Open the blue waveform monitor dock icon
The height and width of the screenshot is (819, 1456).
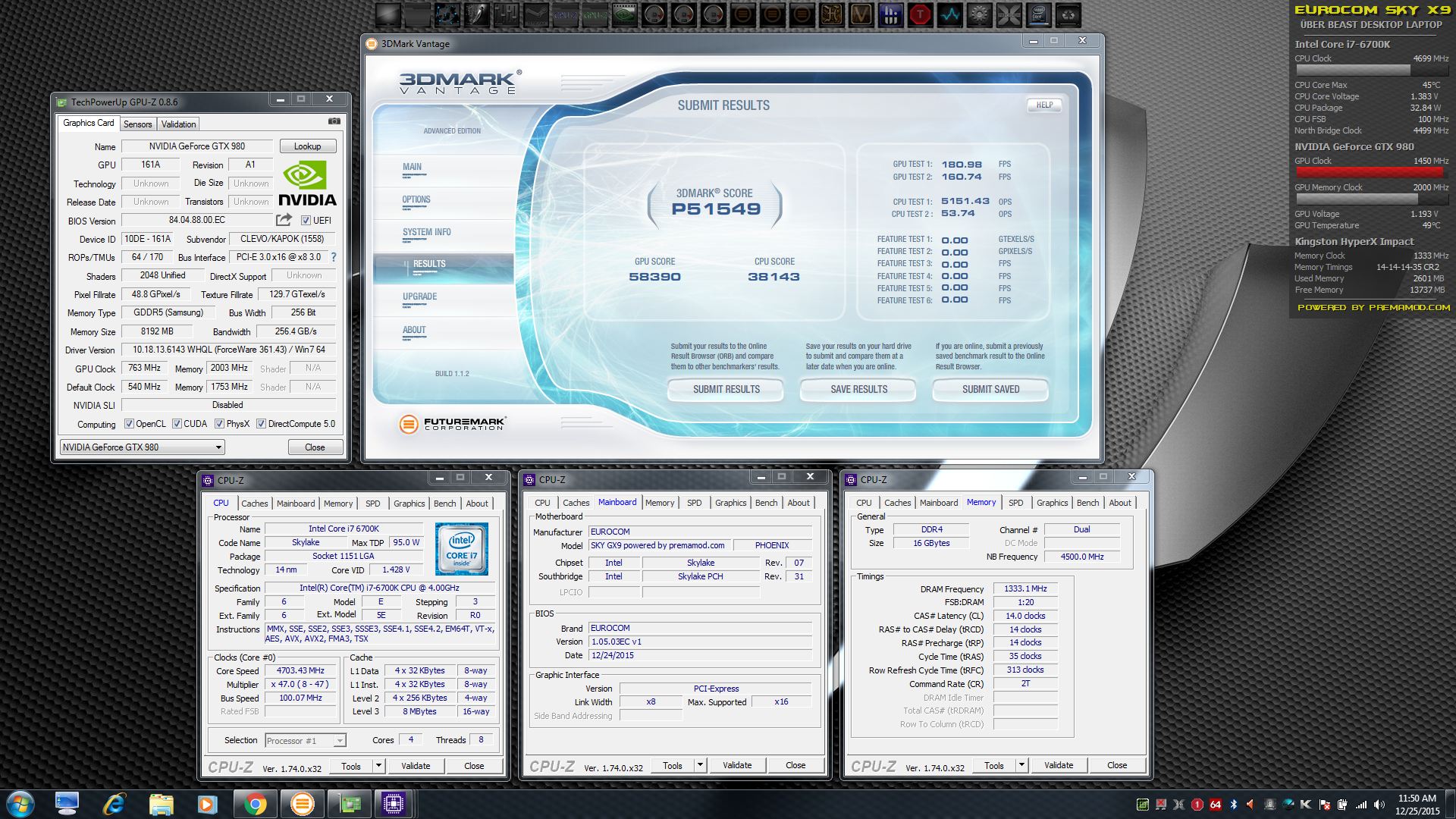click(950, 14)
